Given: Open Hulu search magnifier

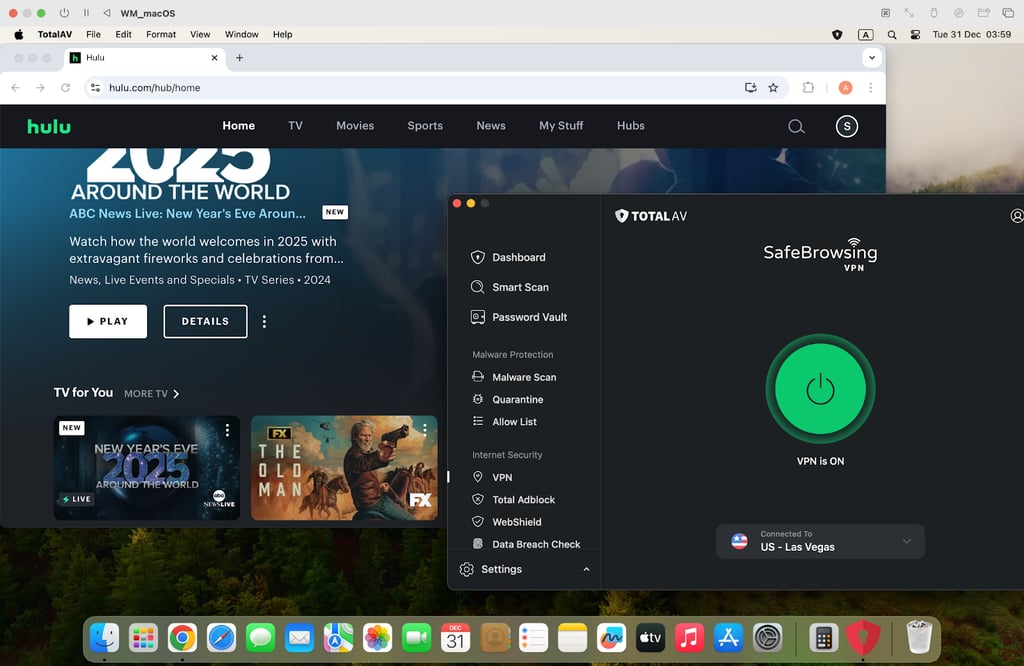Looking at the screenshot, I should tap(796, 126).
